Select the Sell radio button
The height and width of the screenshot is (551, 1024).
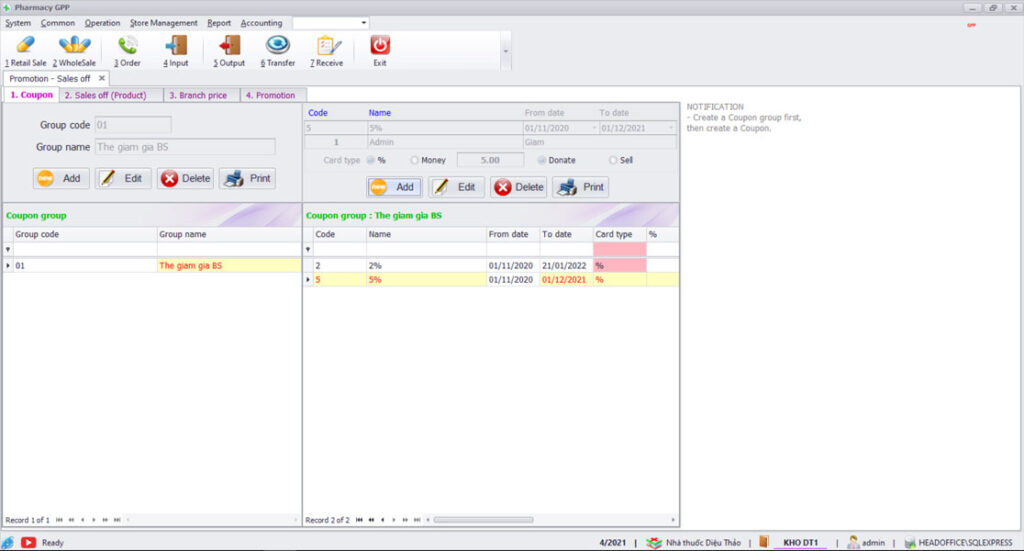(x=614, y=160)
